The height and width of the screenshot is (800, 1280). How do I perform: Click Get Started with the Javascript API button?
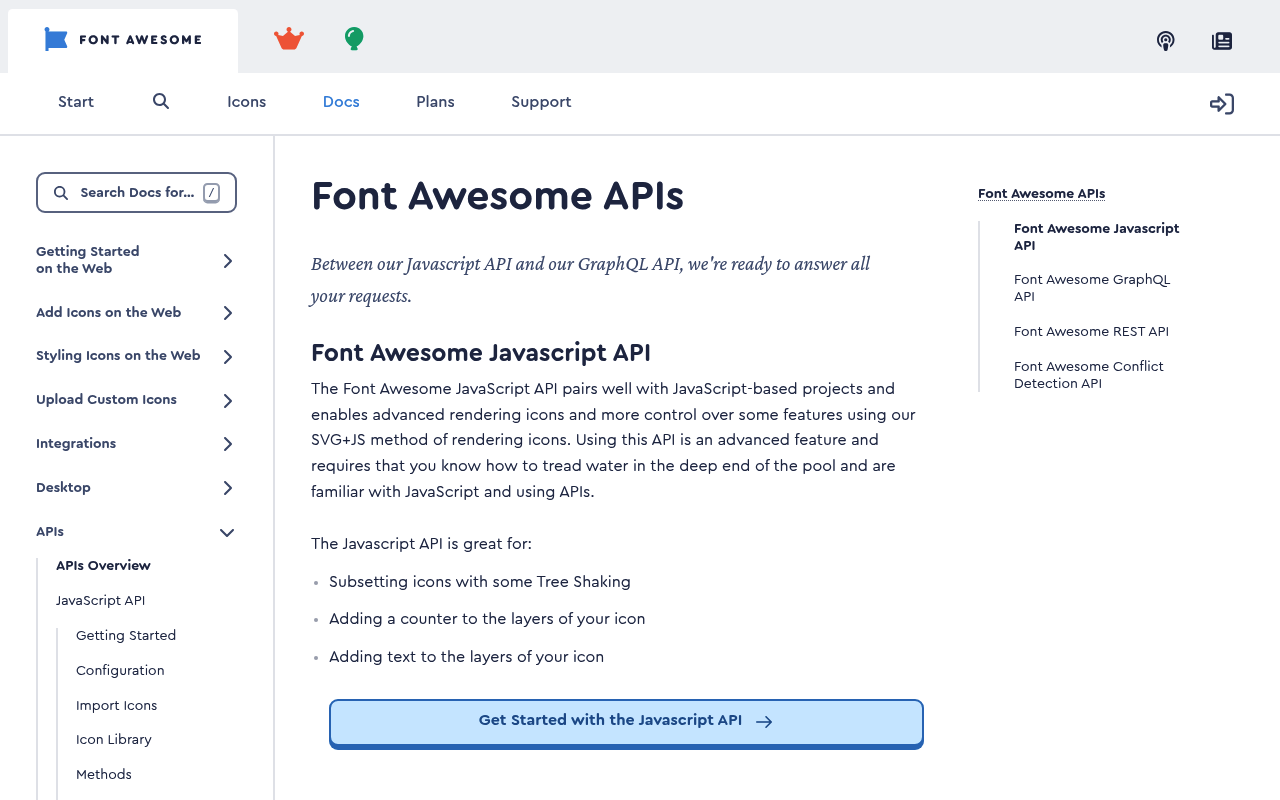coord(626,722)
